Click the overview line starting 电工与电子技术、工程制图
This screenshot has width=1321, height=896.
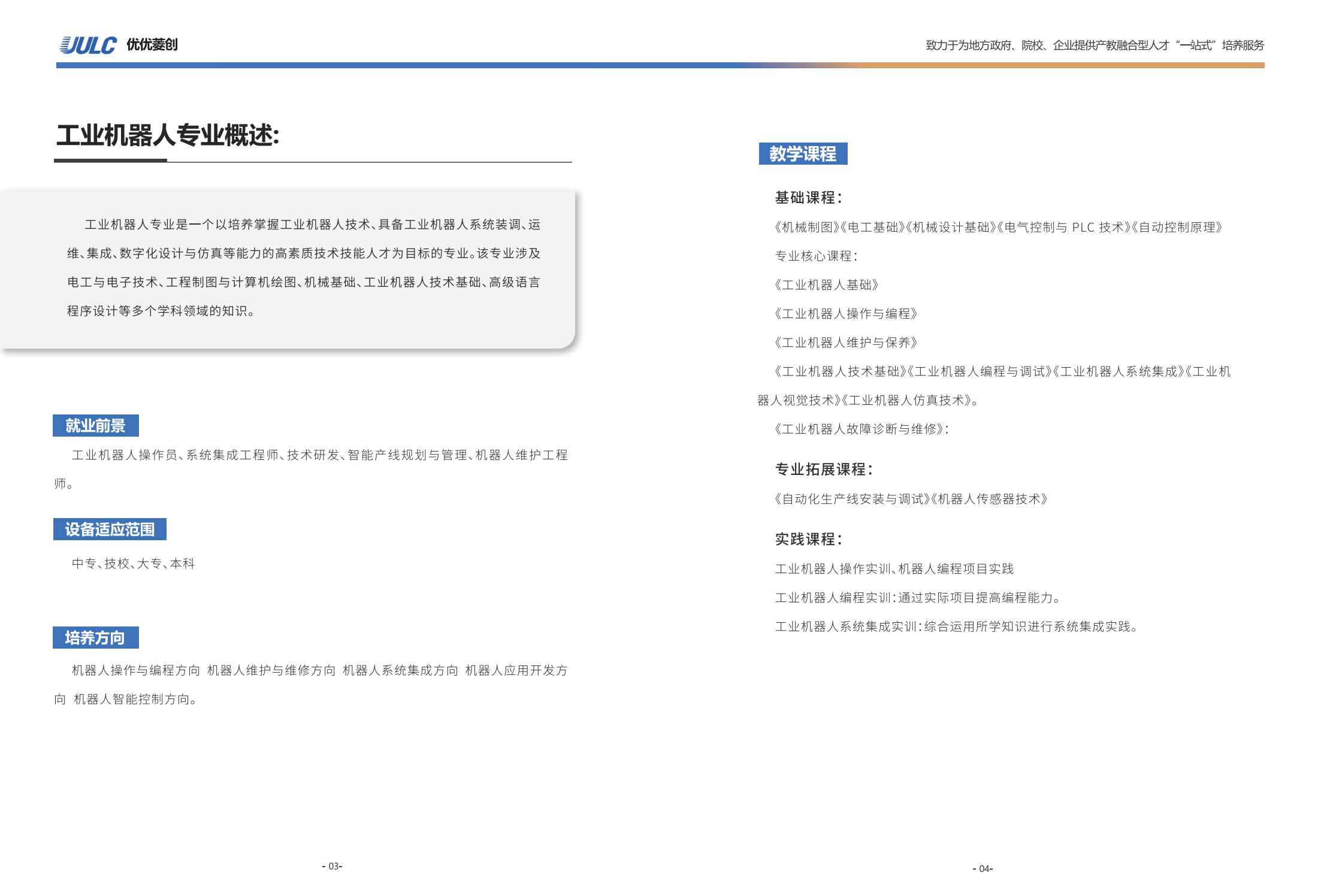[x=304, y=282]
